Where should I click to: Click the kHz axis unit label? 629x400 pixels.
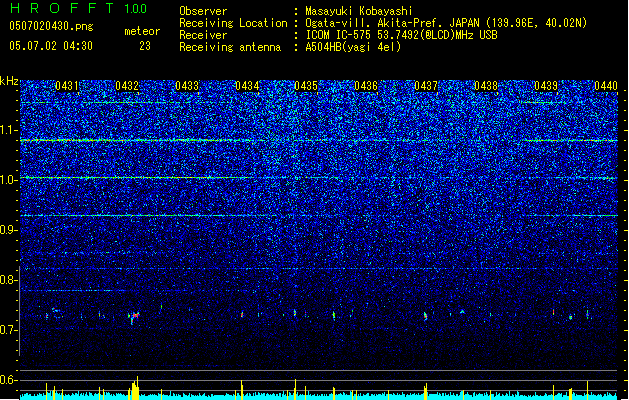tap(9, 81)
